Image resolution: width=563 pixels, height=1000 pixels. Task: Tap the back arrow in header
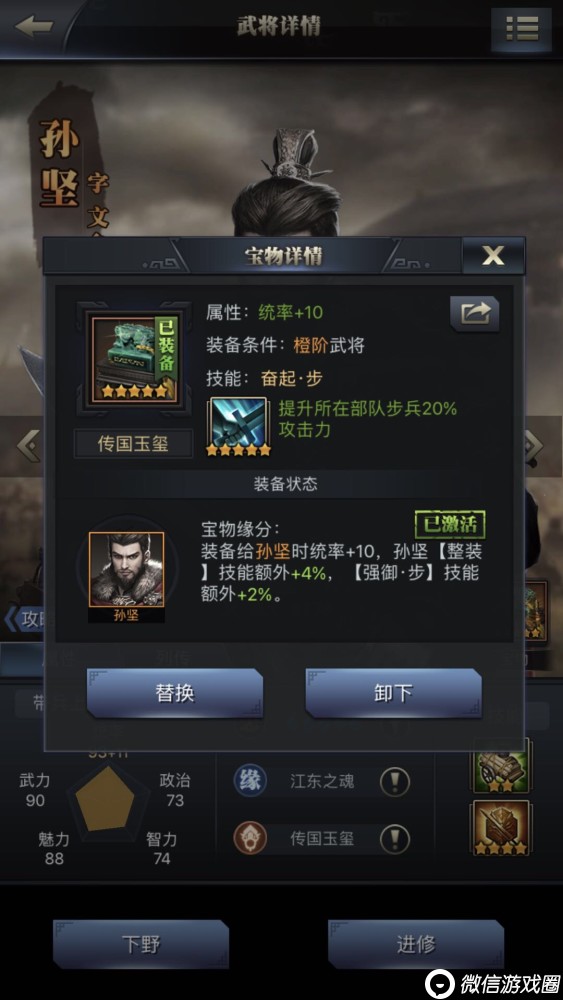coord(33,26)
